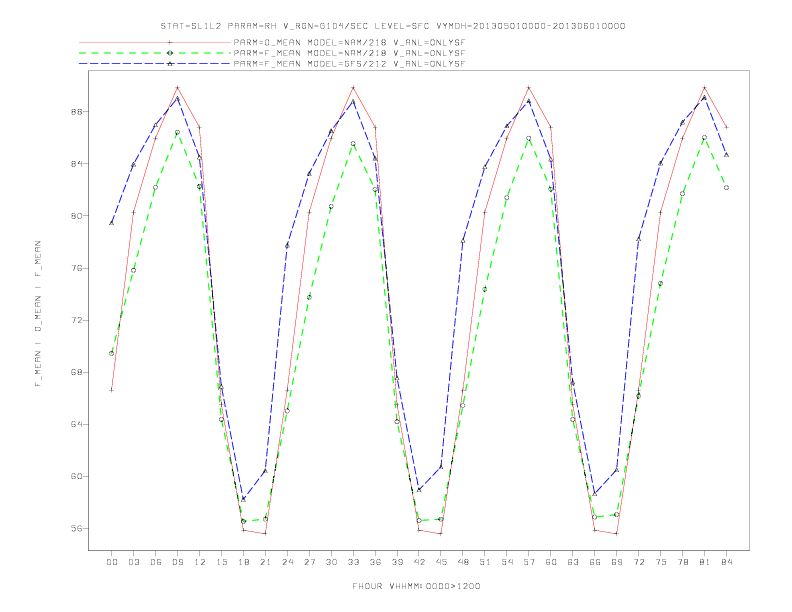This screenshot has width=792, height=612.
Task: Click y-axis tick label 56
Action: [77, 528]
